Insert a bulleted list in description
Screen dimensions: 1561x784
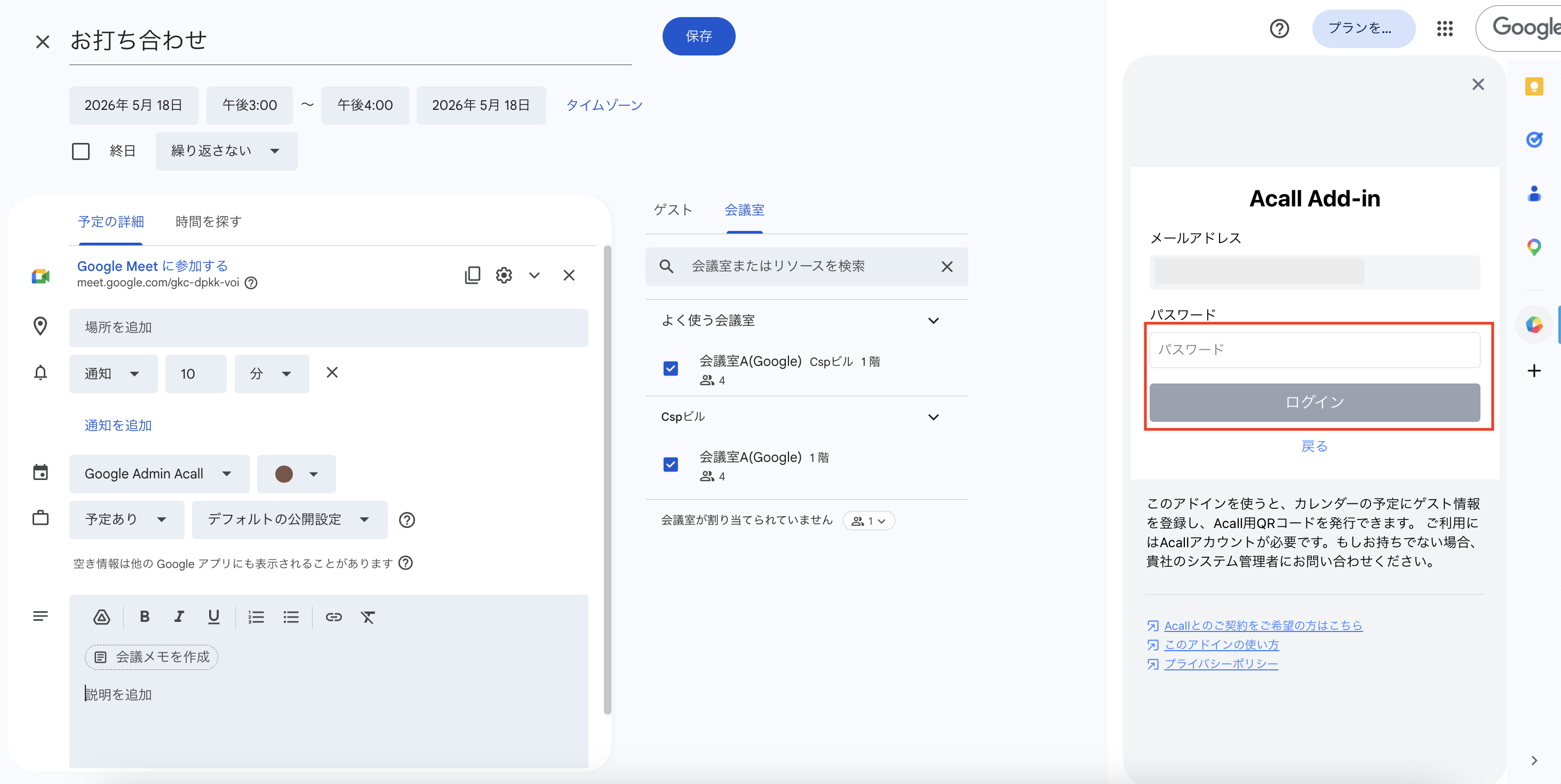(291, 617)
